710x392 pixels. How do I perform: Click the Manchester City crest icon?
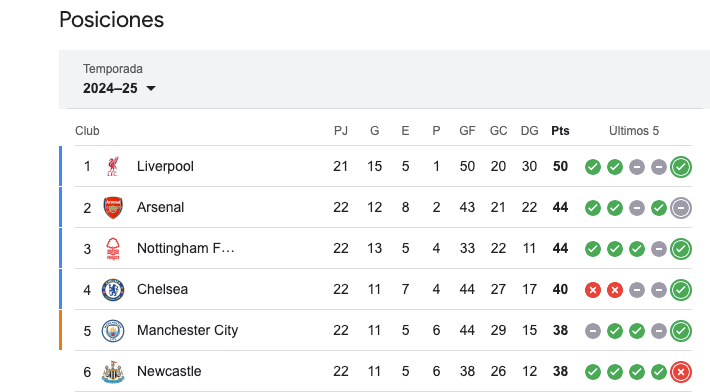click(x=113, y=330)
